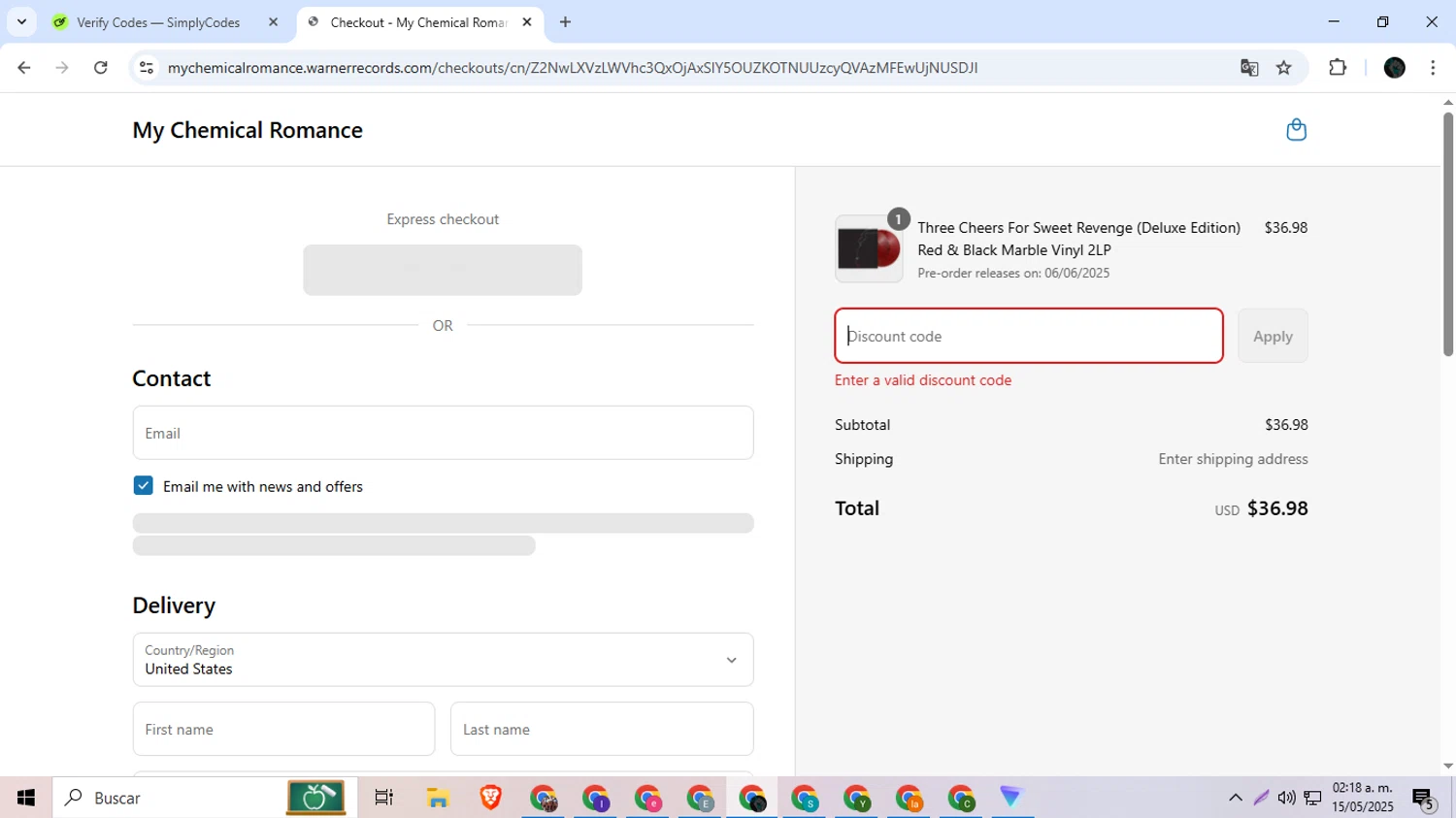Select the Checkout - My Chemical Romance tab
Viewport: 1456px width, 818px height.
click(420, 21)
